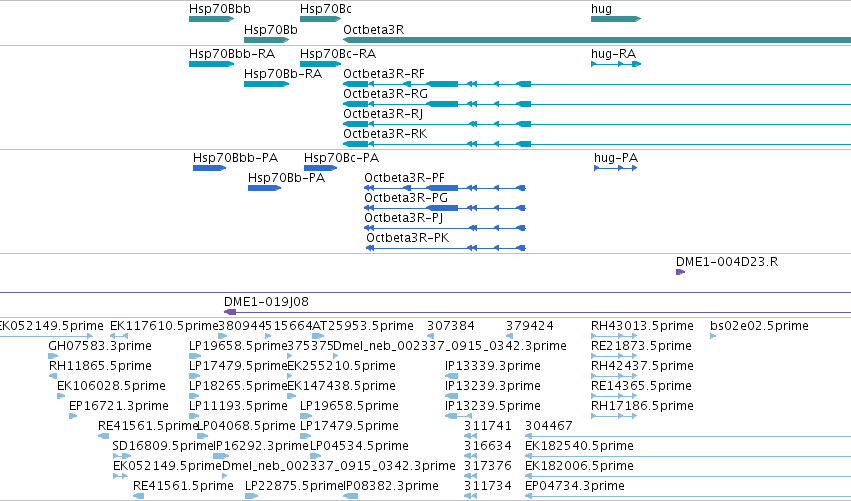The height and width of the screenshot is (501, 851).
Task: Click EST LP04068.5prime
Action: tap(203, 437)
